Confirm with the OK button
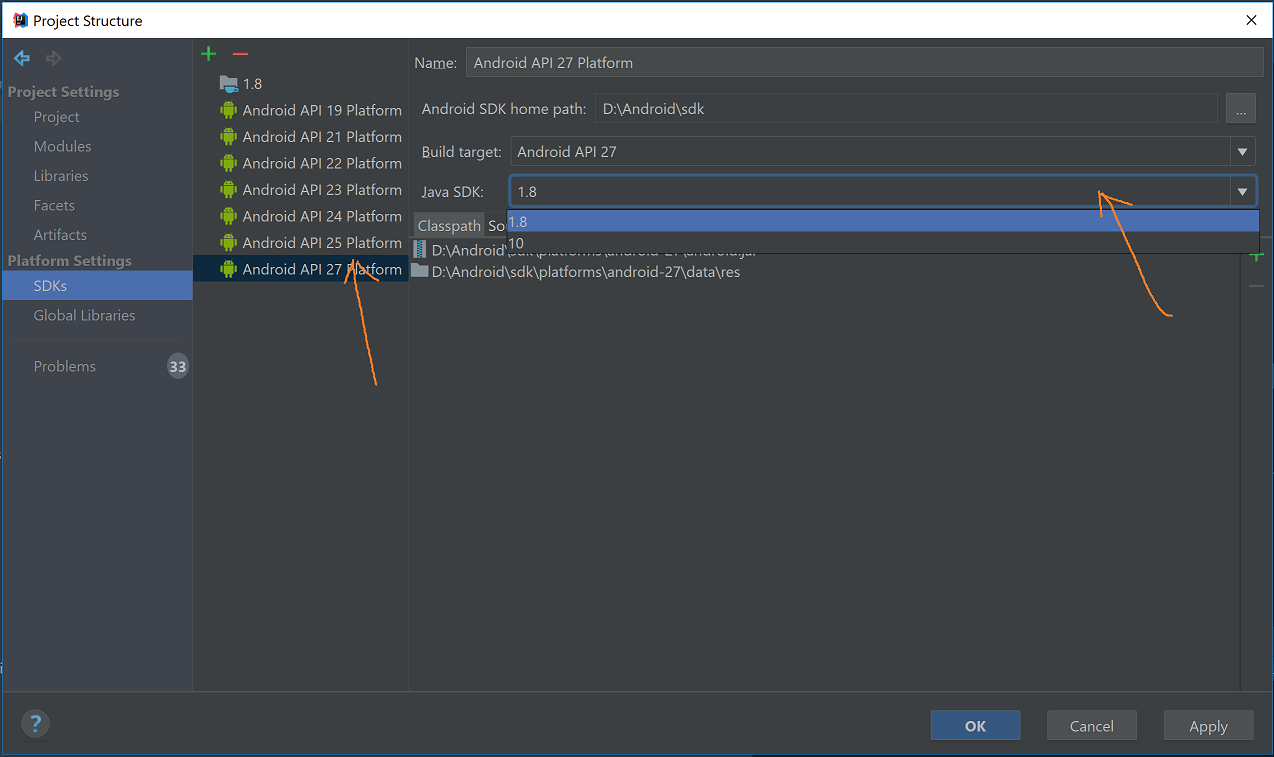 [x=975, y=726]
